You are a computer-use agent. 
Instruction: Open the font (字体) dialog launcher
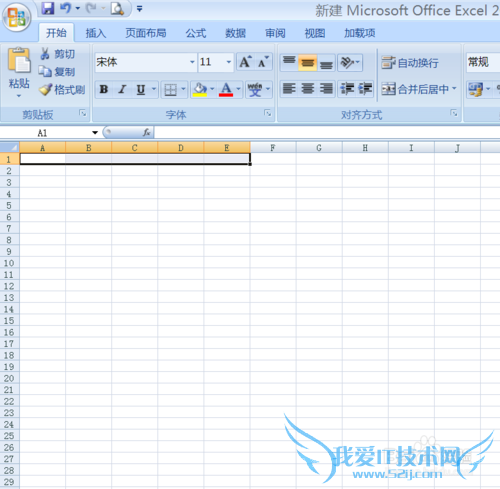267,113
